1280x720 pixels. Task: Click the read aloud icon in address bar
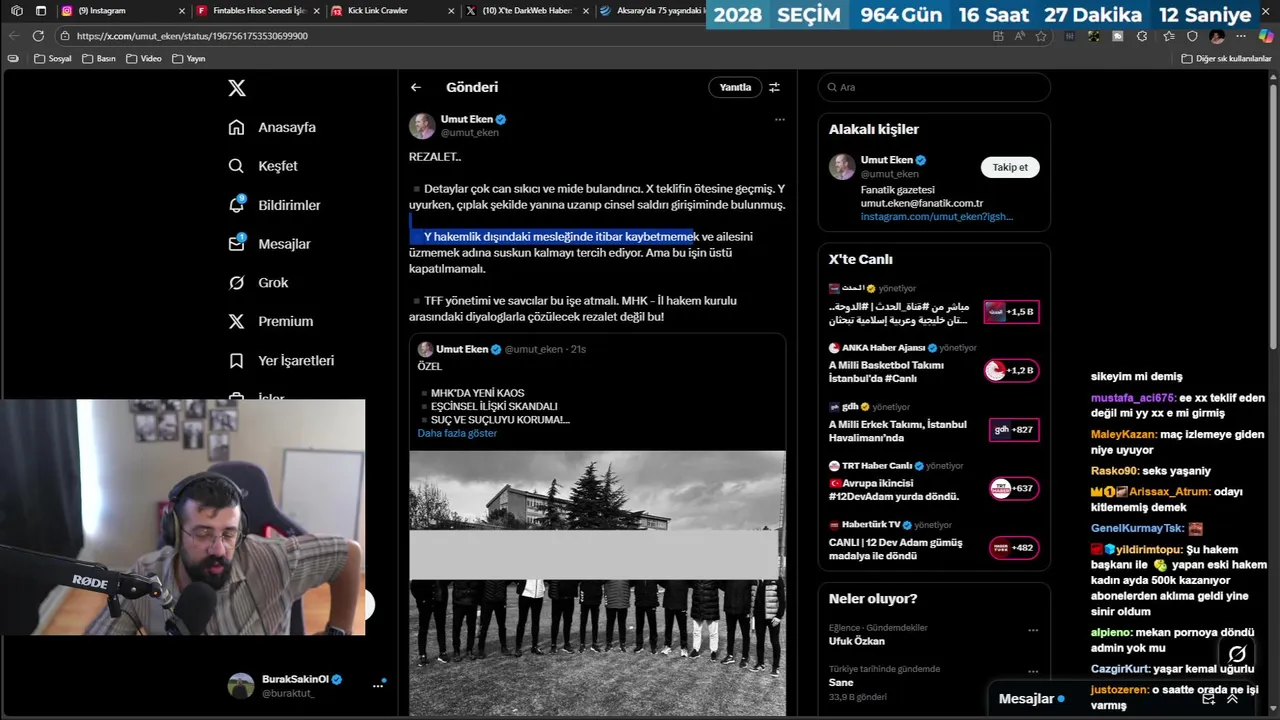(x=1019, y=36)
